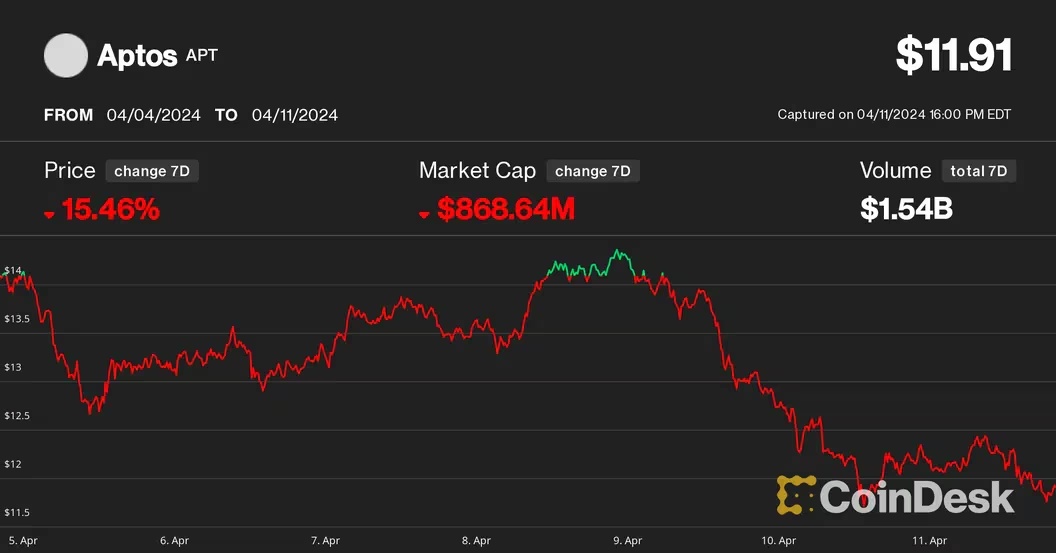This screenshot has height=553, width=1056.
Task: Click the green peak segment of price line
Action: pos(591,265)
